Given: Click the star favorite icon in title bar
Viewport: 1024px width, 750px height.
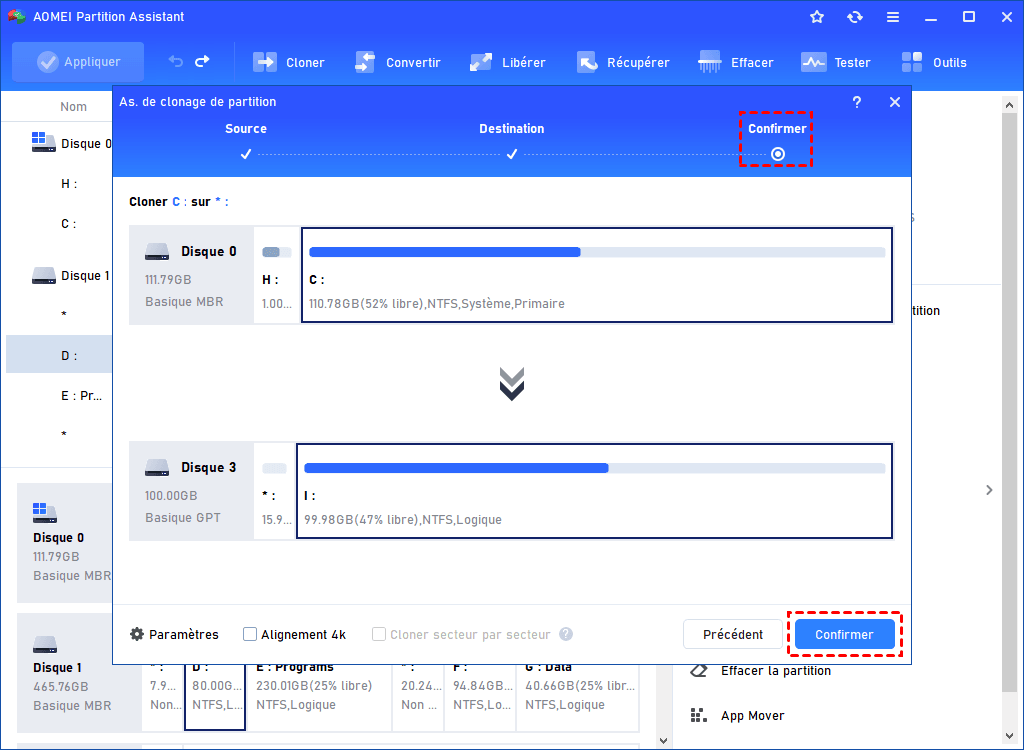Looking at the screenshot, I should pos(817,17).
